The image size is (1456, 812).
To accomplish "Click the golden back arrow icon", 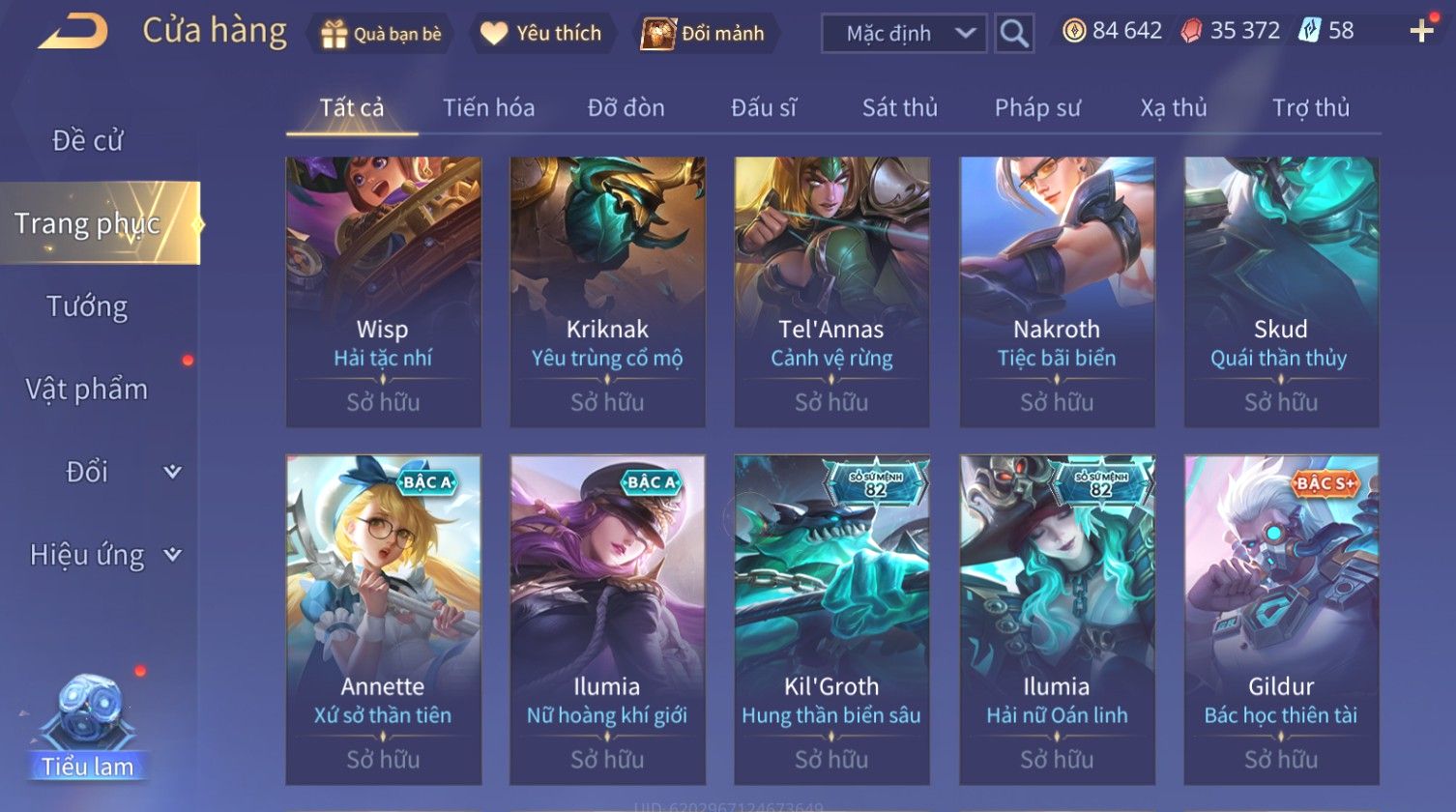I will (73, 31).
